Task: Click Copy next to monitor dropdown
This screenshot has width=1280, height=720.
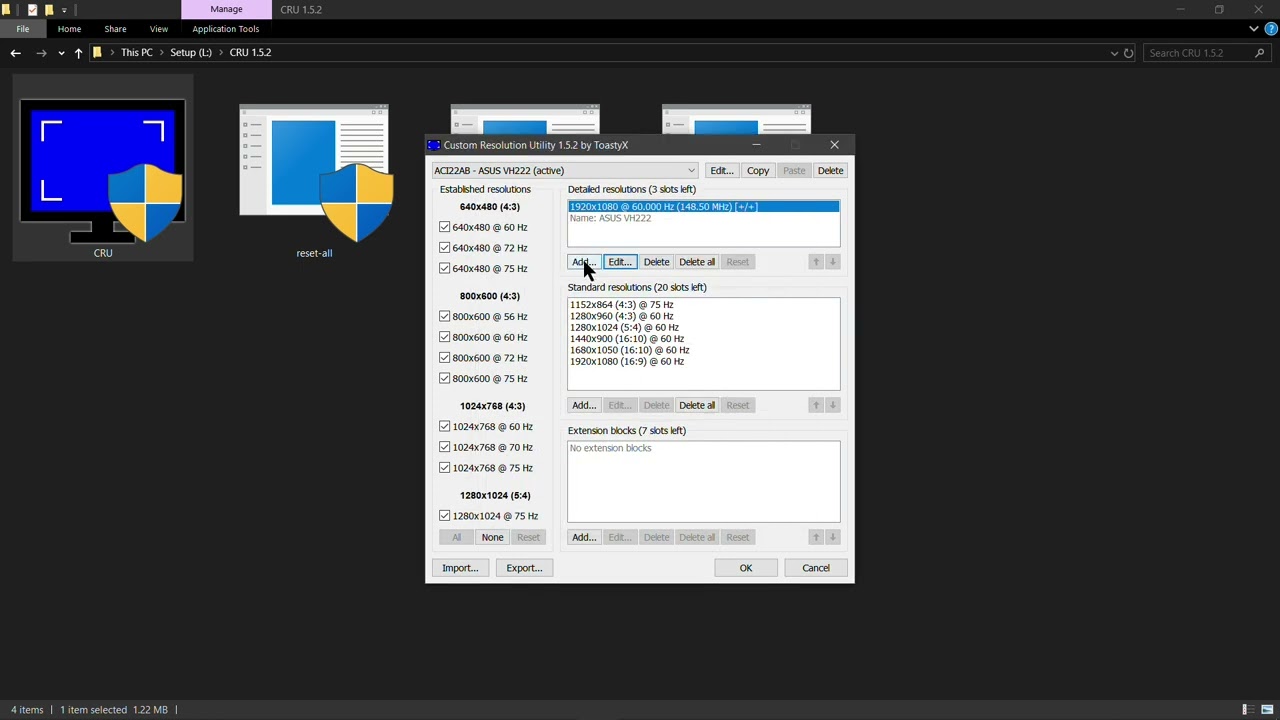Action: click(758, 171)
